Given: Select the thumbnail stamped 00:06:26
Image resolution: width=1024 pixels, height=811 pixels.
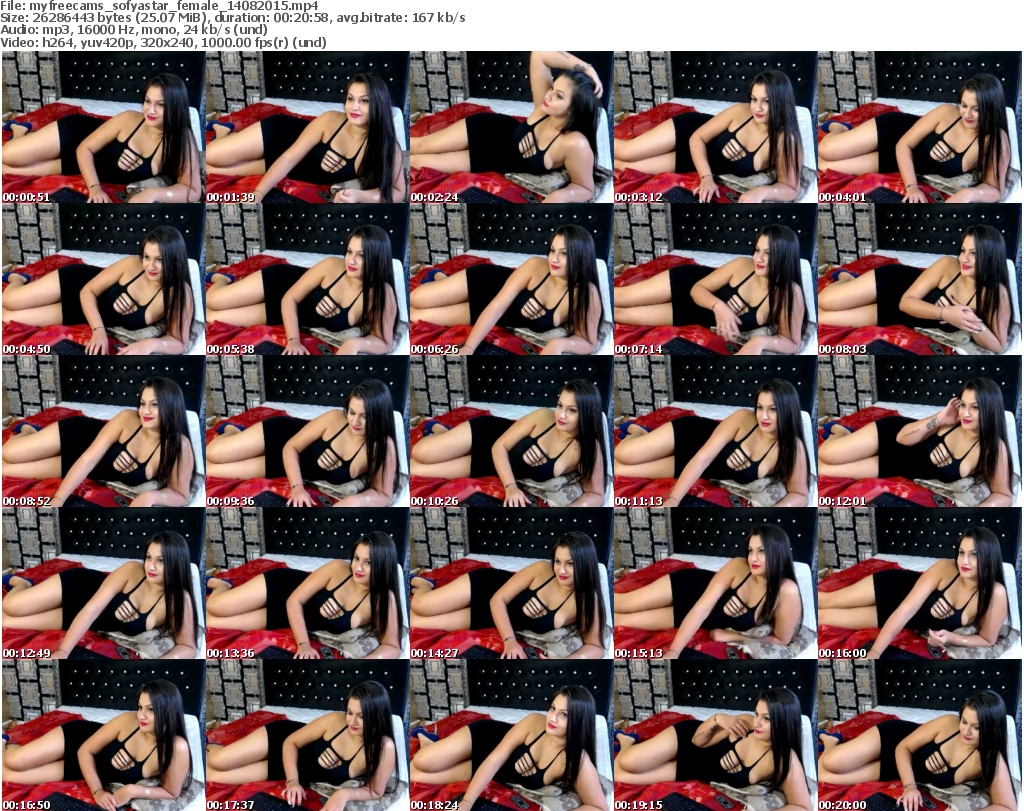Looking at the screenshot, I should 511,279.
